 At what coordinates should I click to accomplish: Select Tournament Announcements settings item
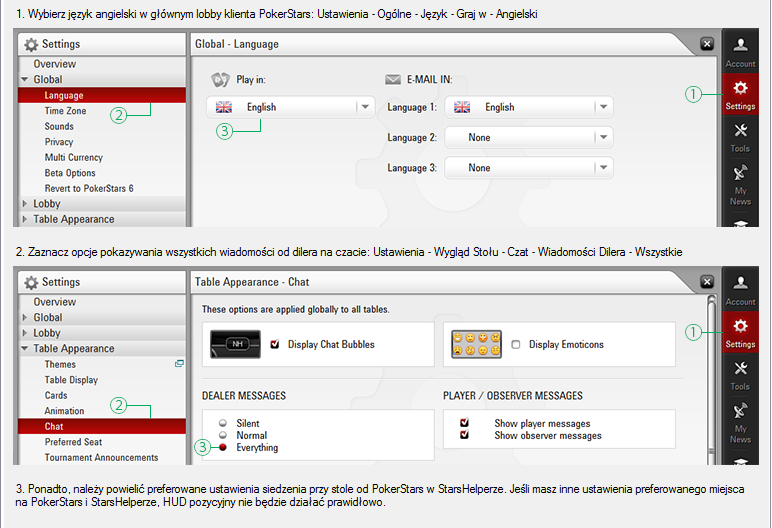coord(101,458)
